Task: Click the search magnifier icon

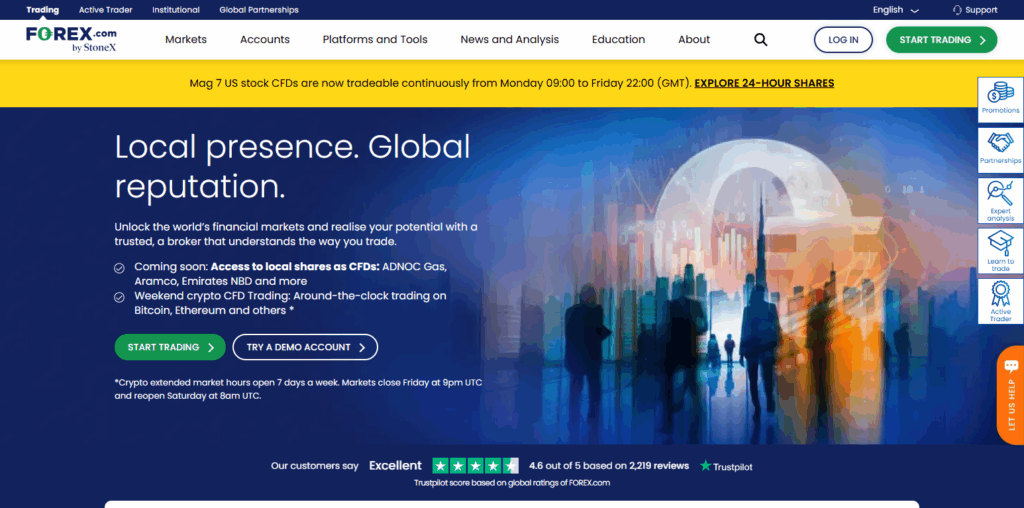Action: [760, 40]
